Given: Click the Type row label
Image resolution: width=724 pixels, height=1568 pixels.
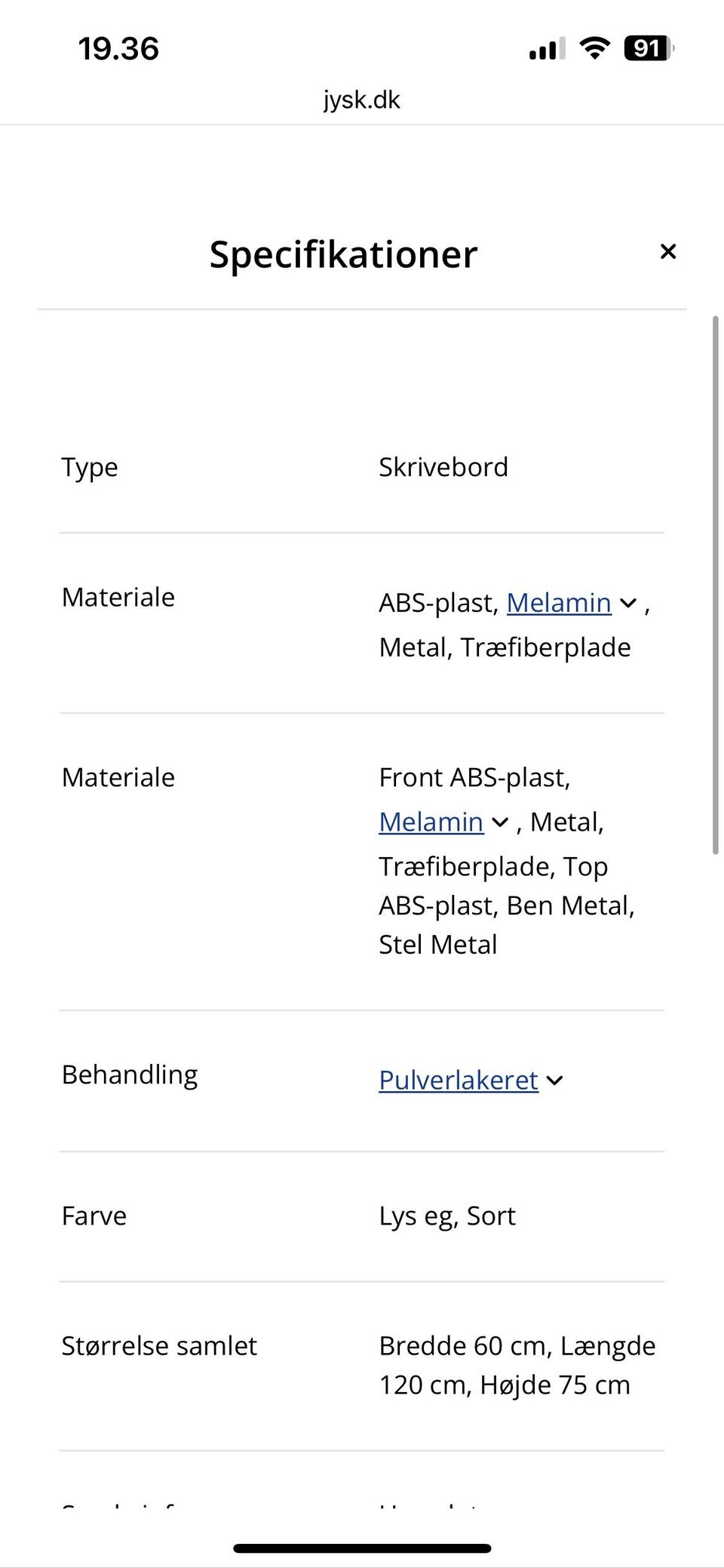Looking at the screenshot, I should pyautogui.click(x=90, y=468).
